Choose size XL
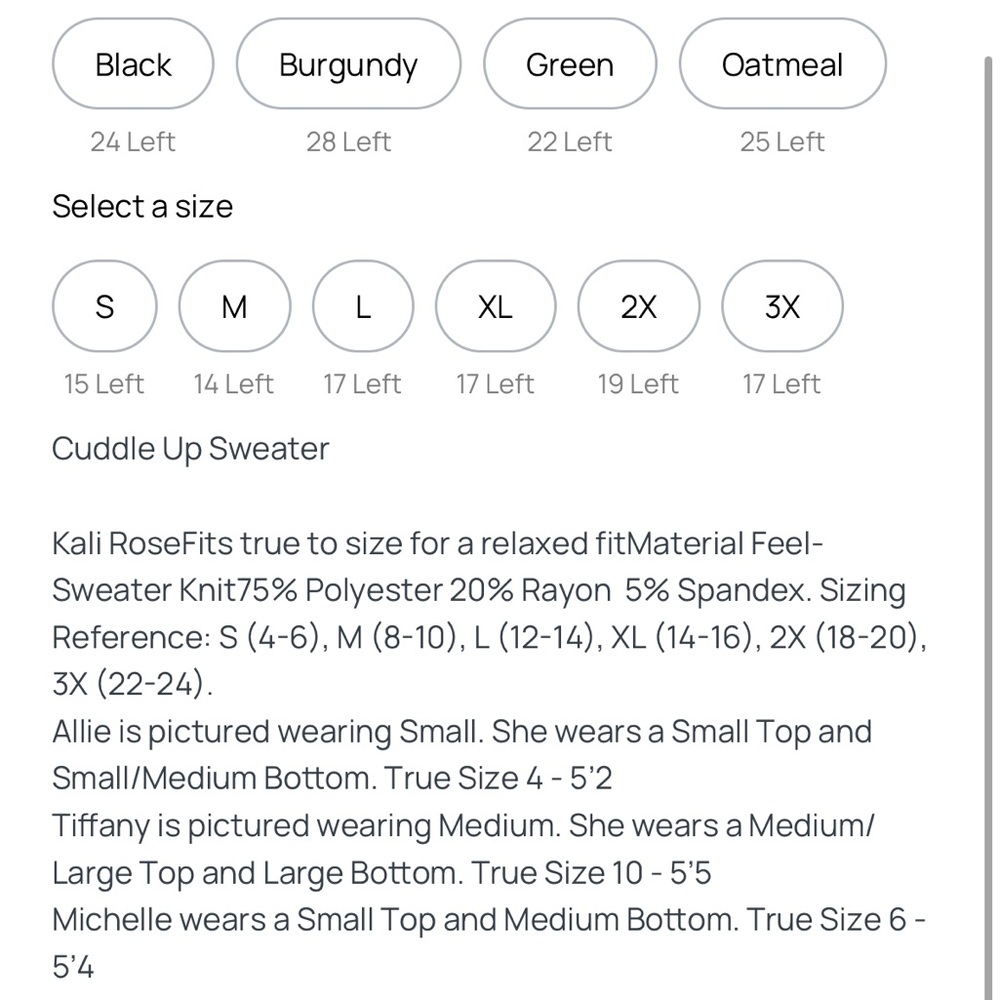Image resolution: width=1000 pixels, height=1000 pixels. pos(496,306)
